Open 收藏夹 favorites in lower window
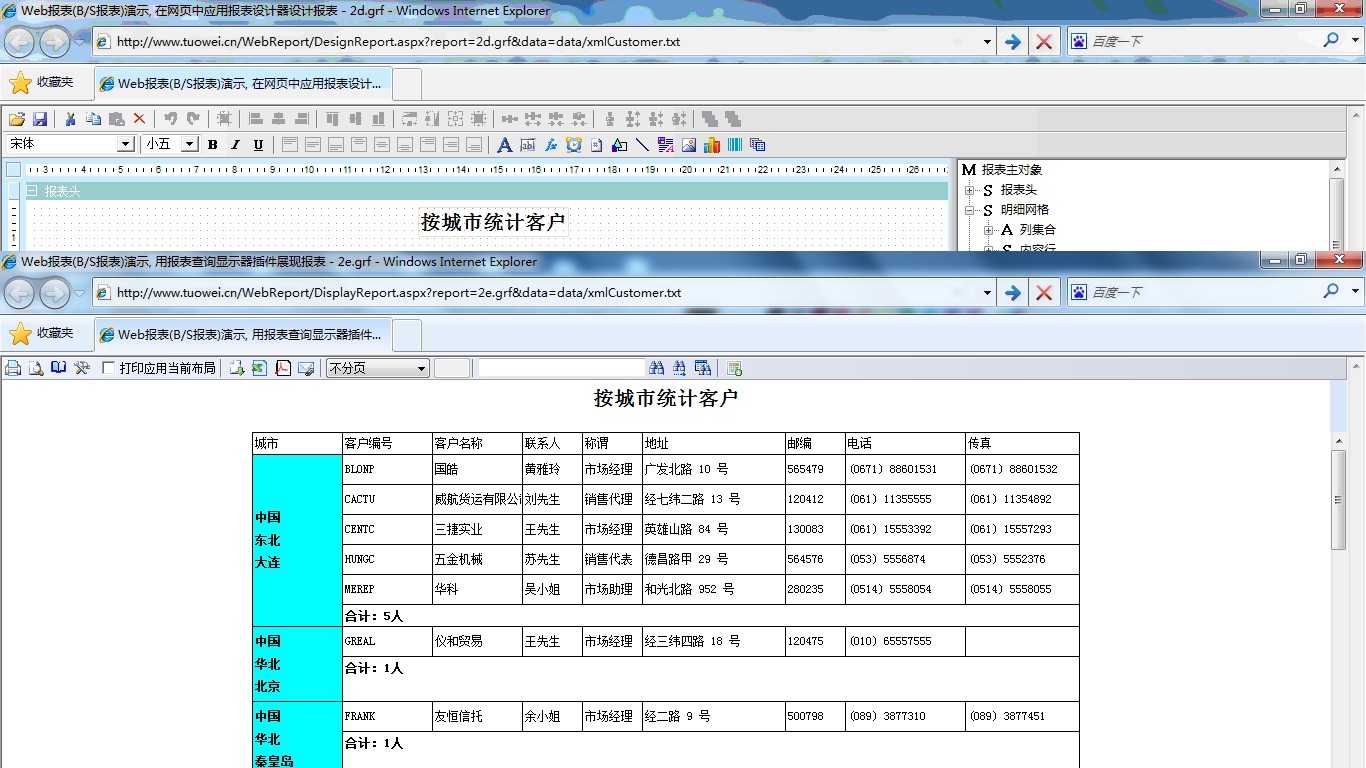This screenshot has height=768, width=1366. (42, 334)
